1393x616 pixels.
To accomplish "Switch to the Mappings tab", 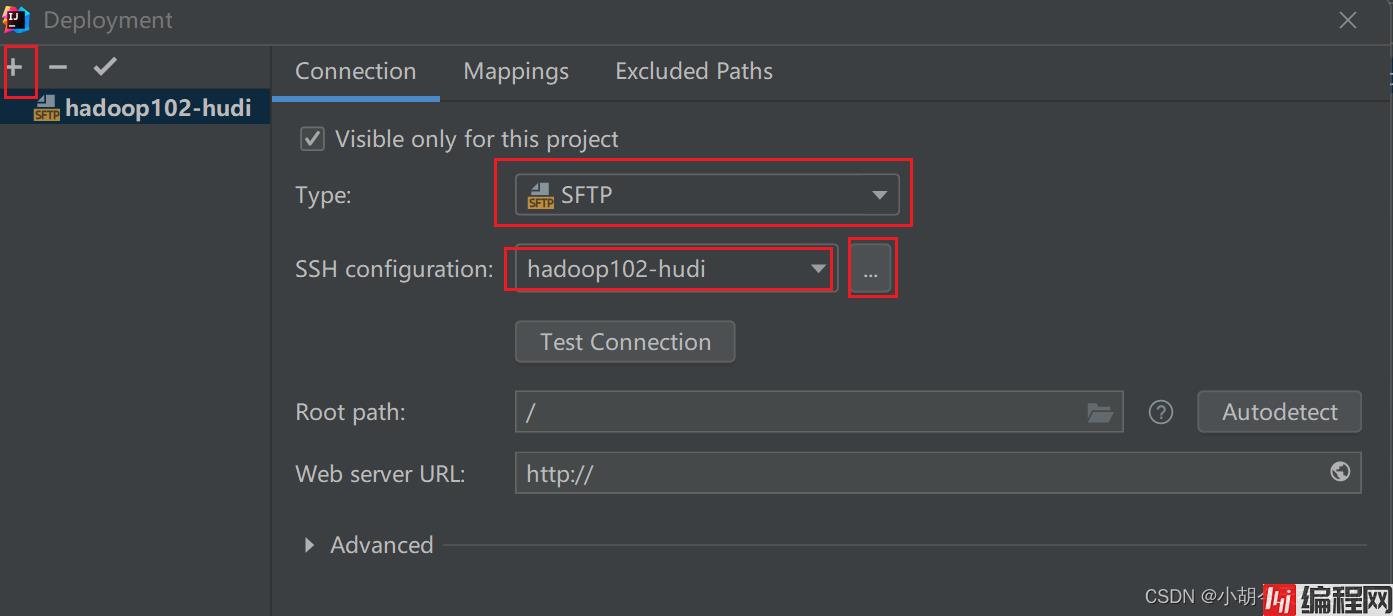I will click(516, 71).
